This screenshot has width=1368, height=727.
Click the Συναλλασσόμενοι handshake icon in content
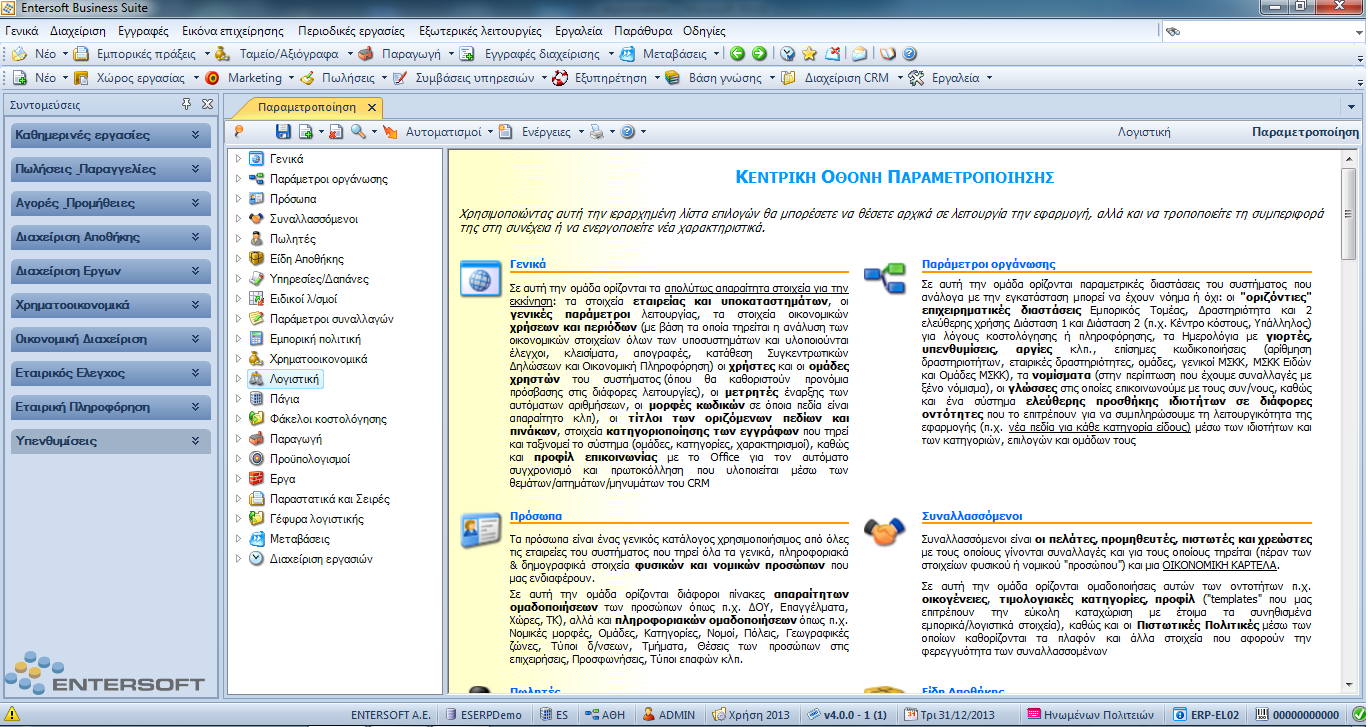(883, 529)
